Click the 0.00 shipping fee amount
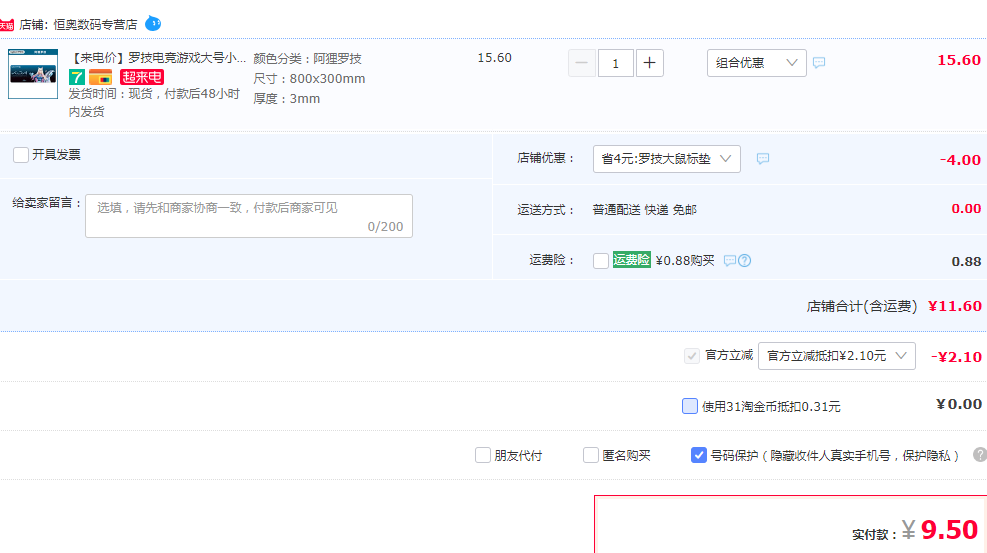Screen dimensions: 987x553 pyautogui.click(x=966, y=209)
